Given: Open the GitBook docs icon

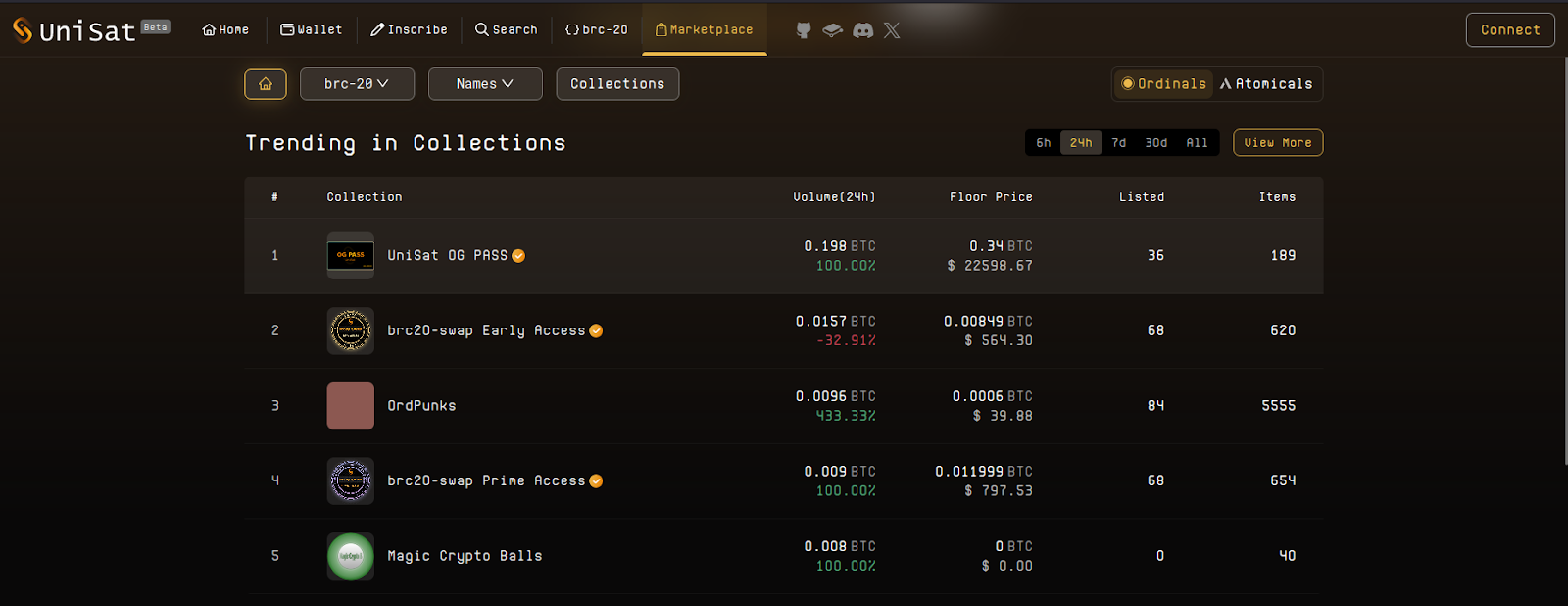Looking at the screenshot, I should click(832, 30).
